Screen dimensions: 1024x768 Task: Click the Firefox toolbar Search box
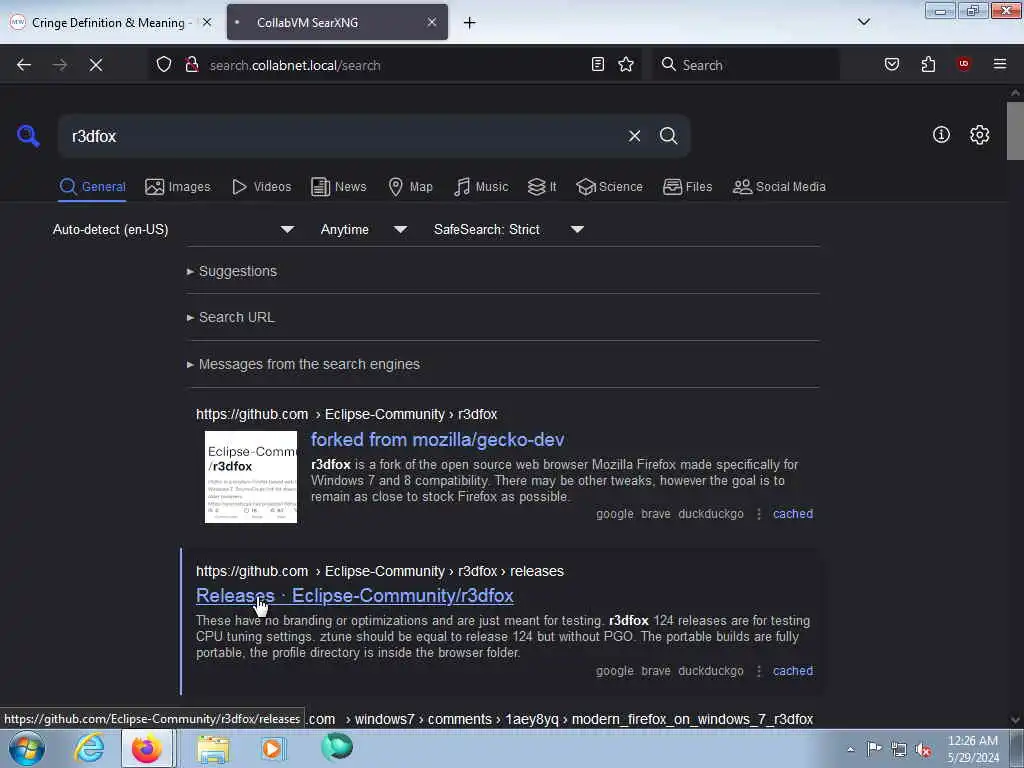point(746,65)
